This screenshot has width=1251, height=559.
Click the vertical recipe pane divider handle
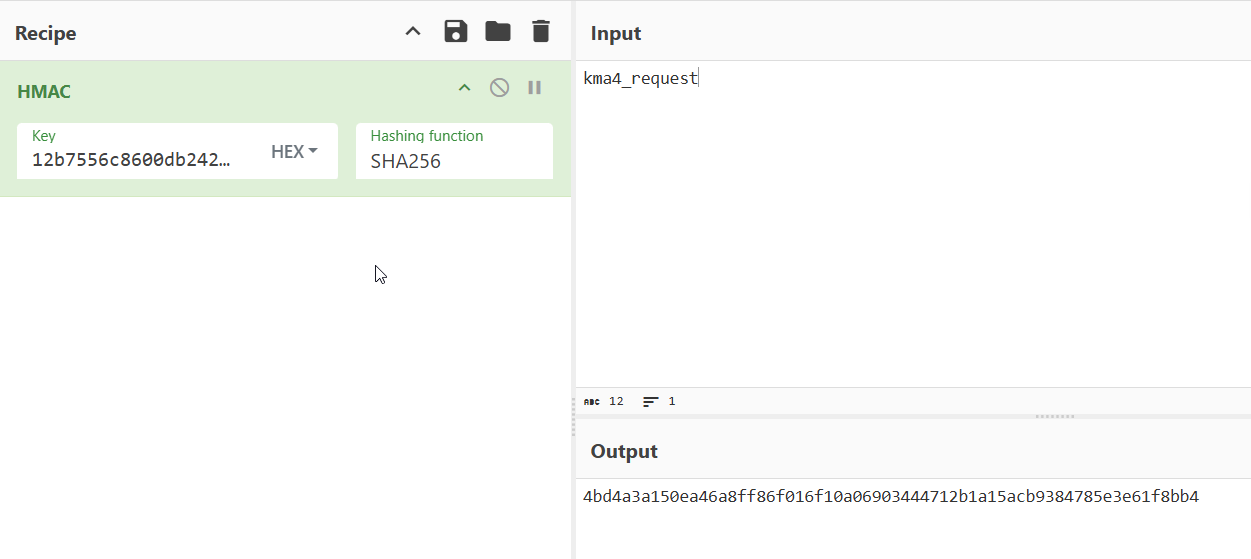(x=573, y=416)
